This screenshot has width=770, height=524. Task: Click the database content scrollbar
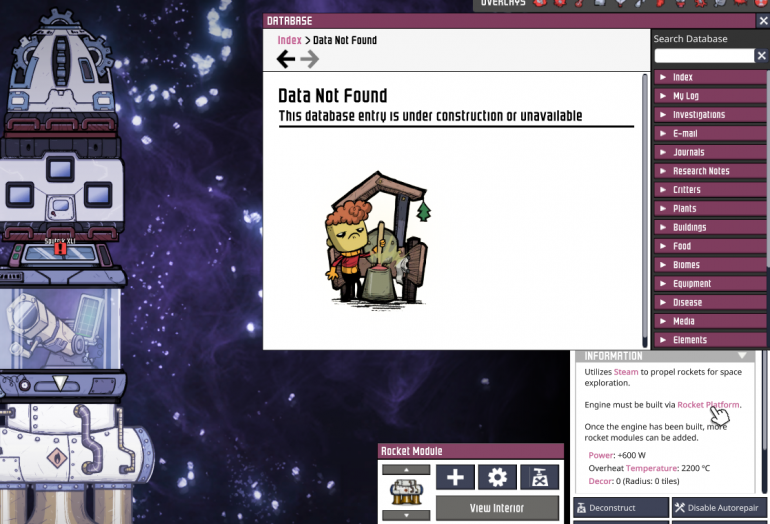pos(645,200)
